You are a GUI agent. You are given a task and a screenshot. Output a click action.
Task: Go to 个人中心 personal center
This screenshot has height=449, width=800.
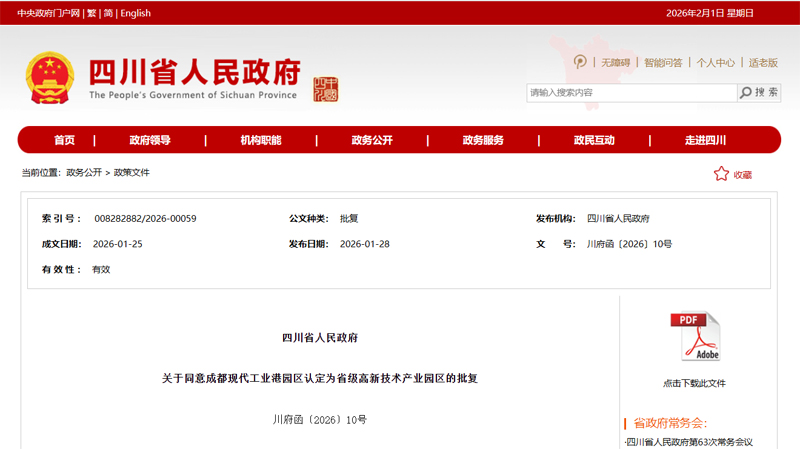(x=716, y=62)
